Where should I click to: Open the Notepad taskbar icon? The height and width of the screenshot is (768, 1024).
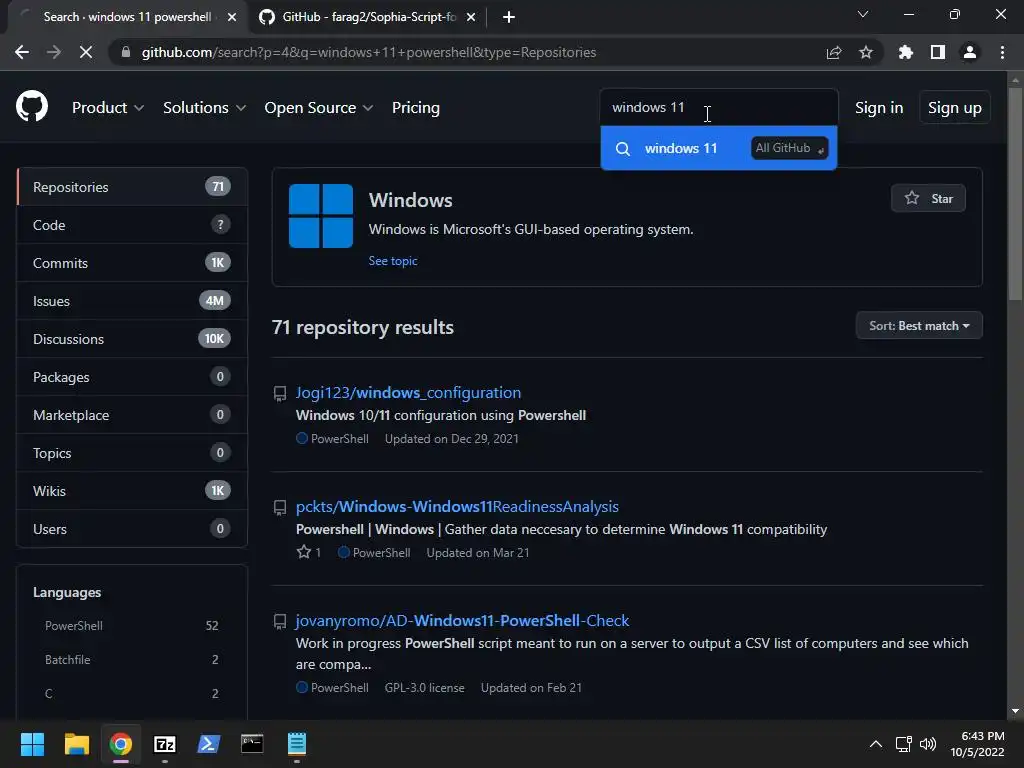click(296, 743)
